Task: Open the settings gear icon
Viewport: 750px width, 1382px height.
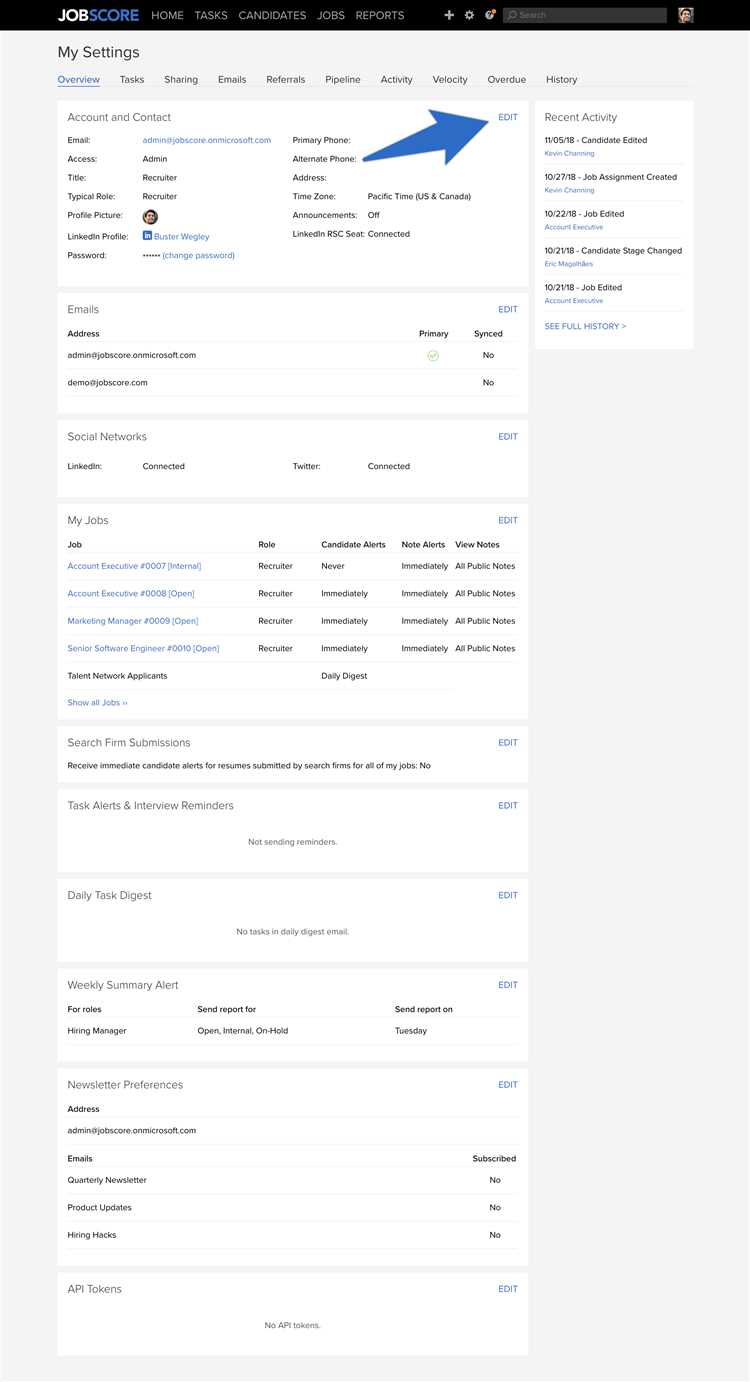Action: click(469, 15)
